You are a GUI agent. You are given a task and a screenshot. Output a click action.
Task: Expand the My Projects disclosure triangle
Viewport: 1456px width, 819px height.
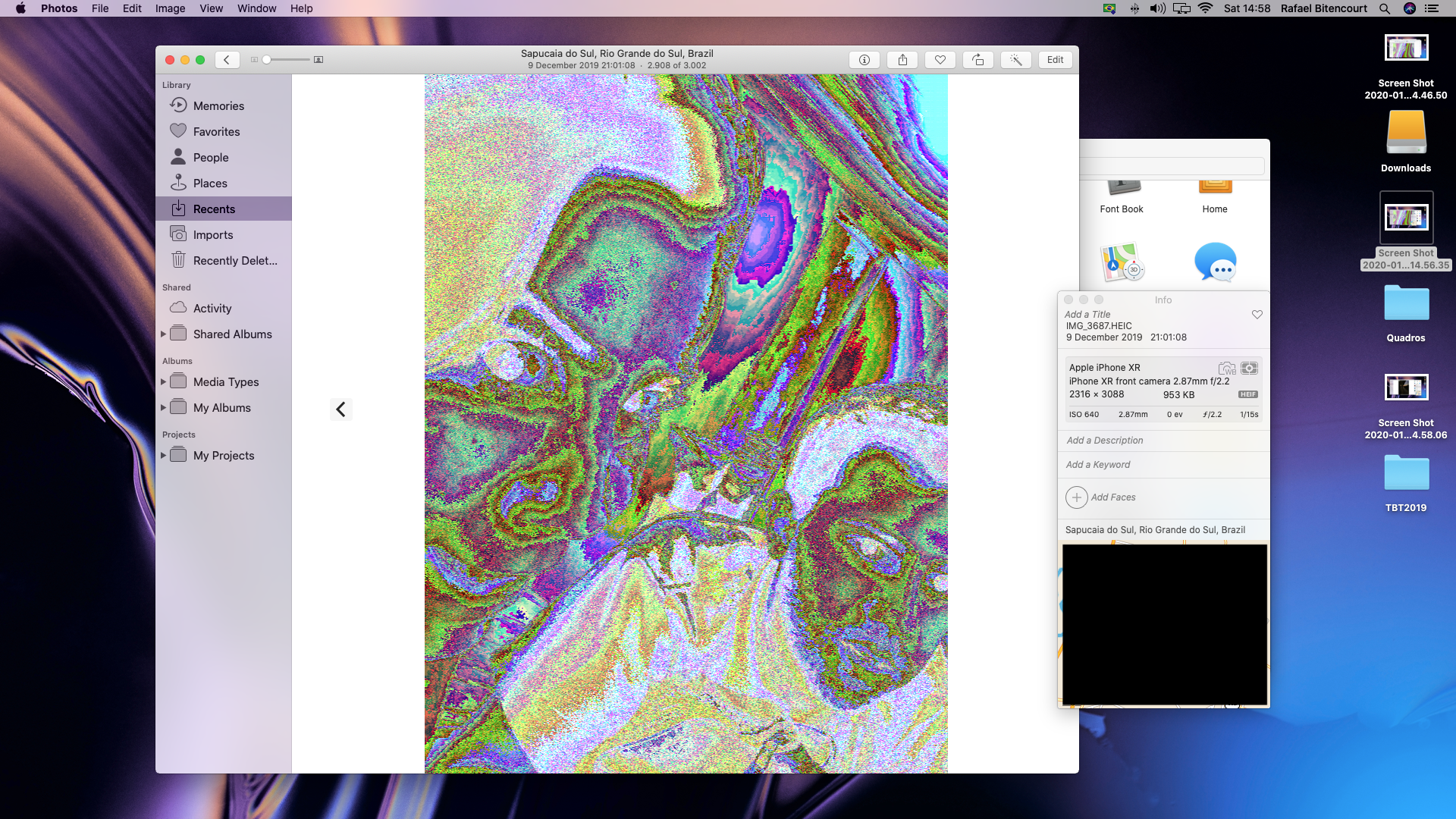pyautogui.click(x=163, y=456)
